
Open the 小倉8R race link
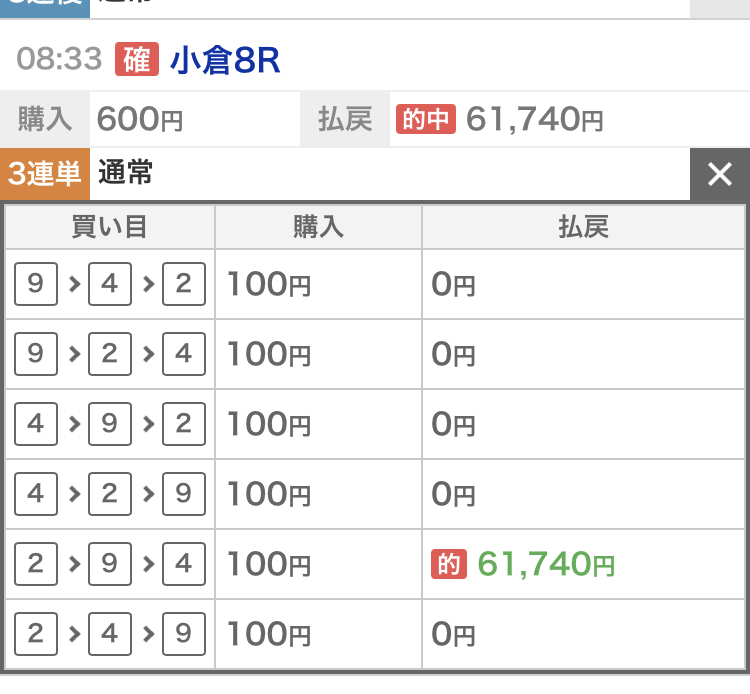pyautogui.click(x=225, y=61)
